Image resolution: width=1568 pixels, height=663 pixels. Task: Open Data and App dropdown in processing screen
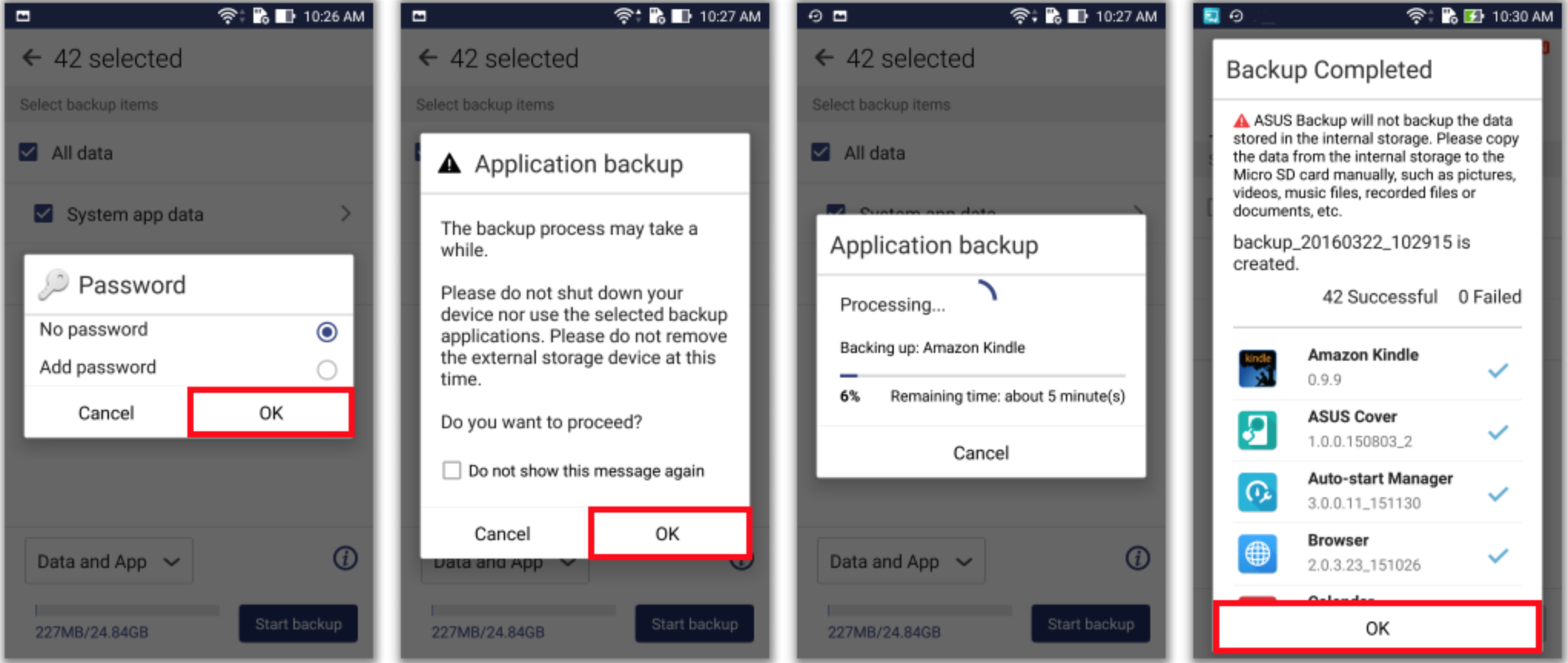[x=901, y=561]
